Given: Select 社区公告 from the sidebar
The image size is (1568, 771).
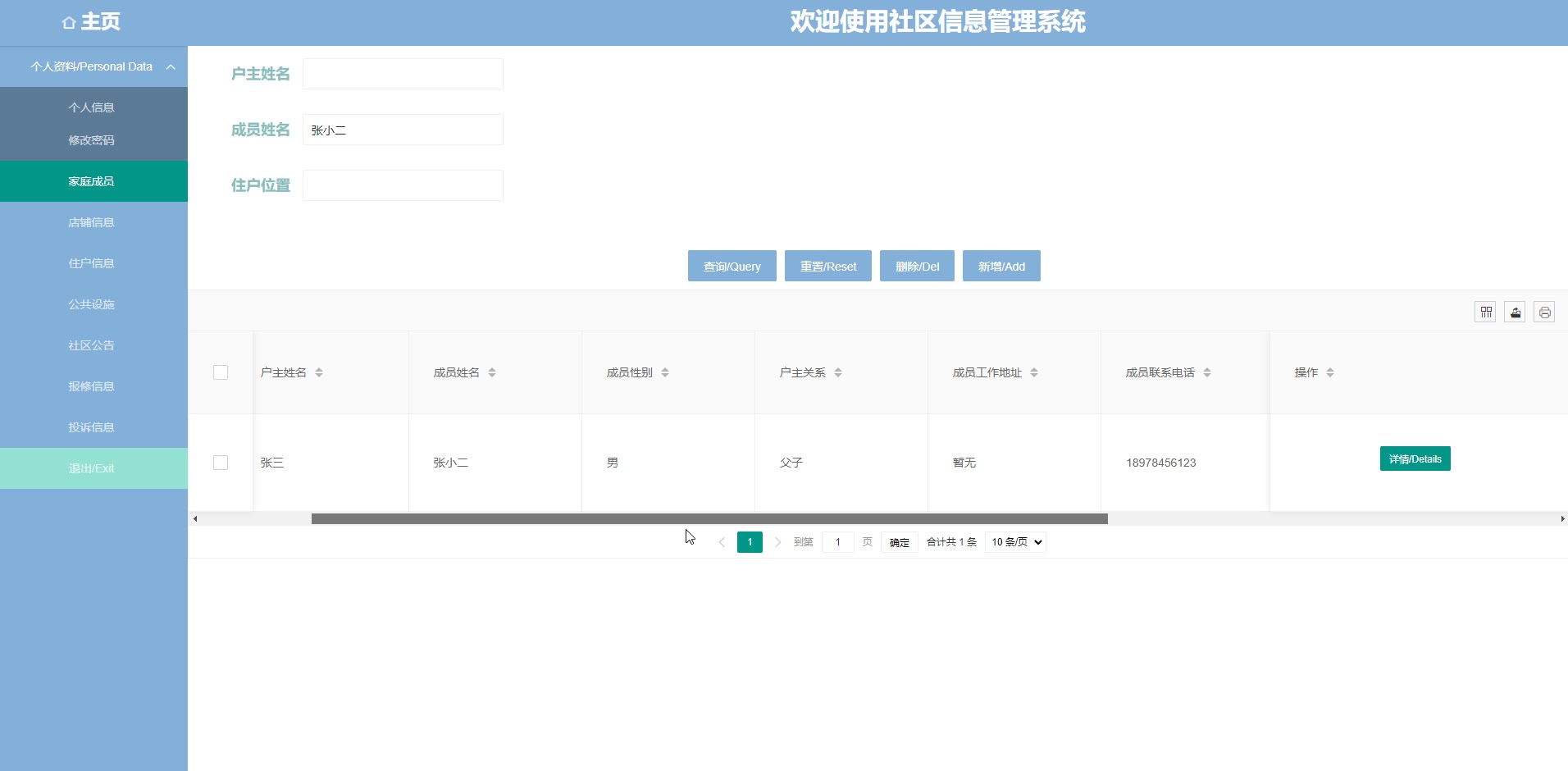Looking at the screenshot, I should click(x=91, y=345).
